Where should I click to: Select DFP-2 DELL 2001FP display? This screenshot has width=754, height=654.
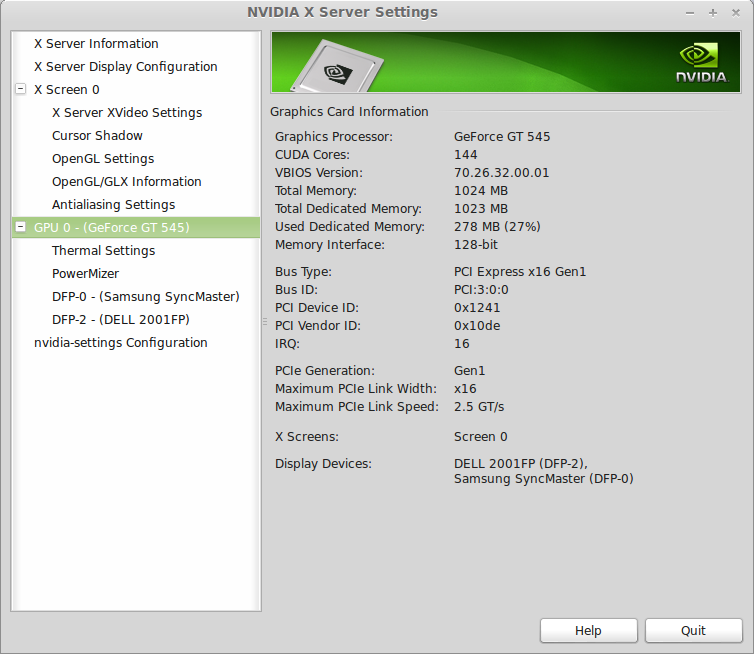point(121,320)
